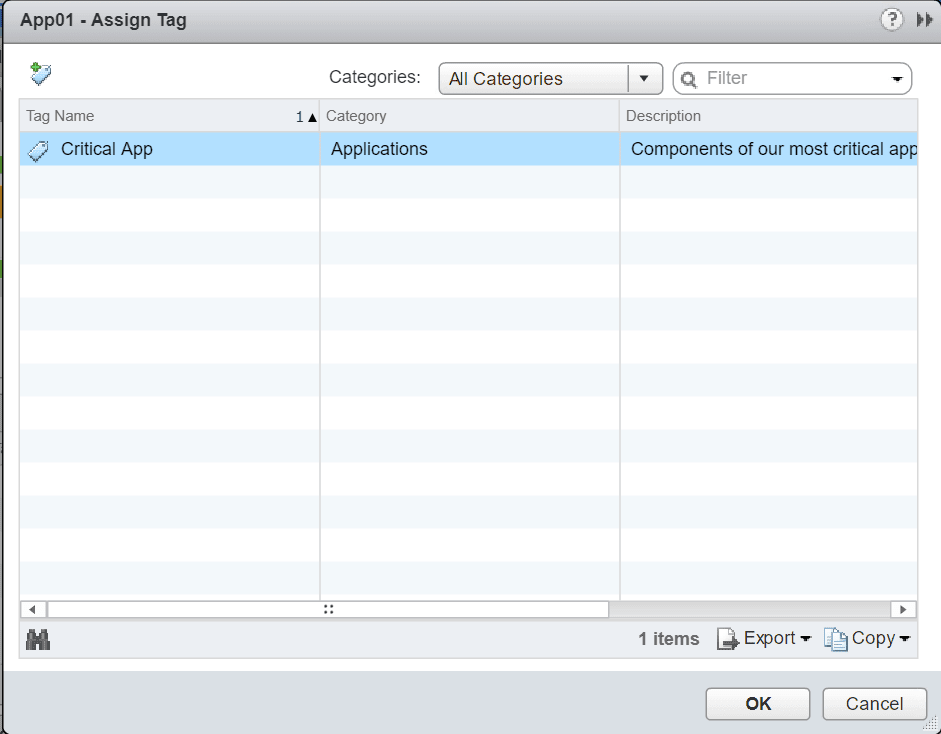Open the Copy dropdown menu
This screenshot has width=941, height=734.
point(867,639)
